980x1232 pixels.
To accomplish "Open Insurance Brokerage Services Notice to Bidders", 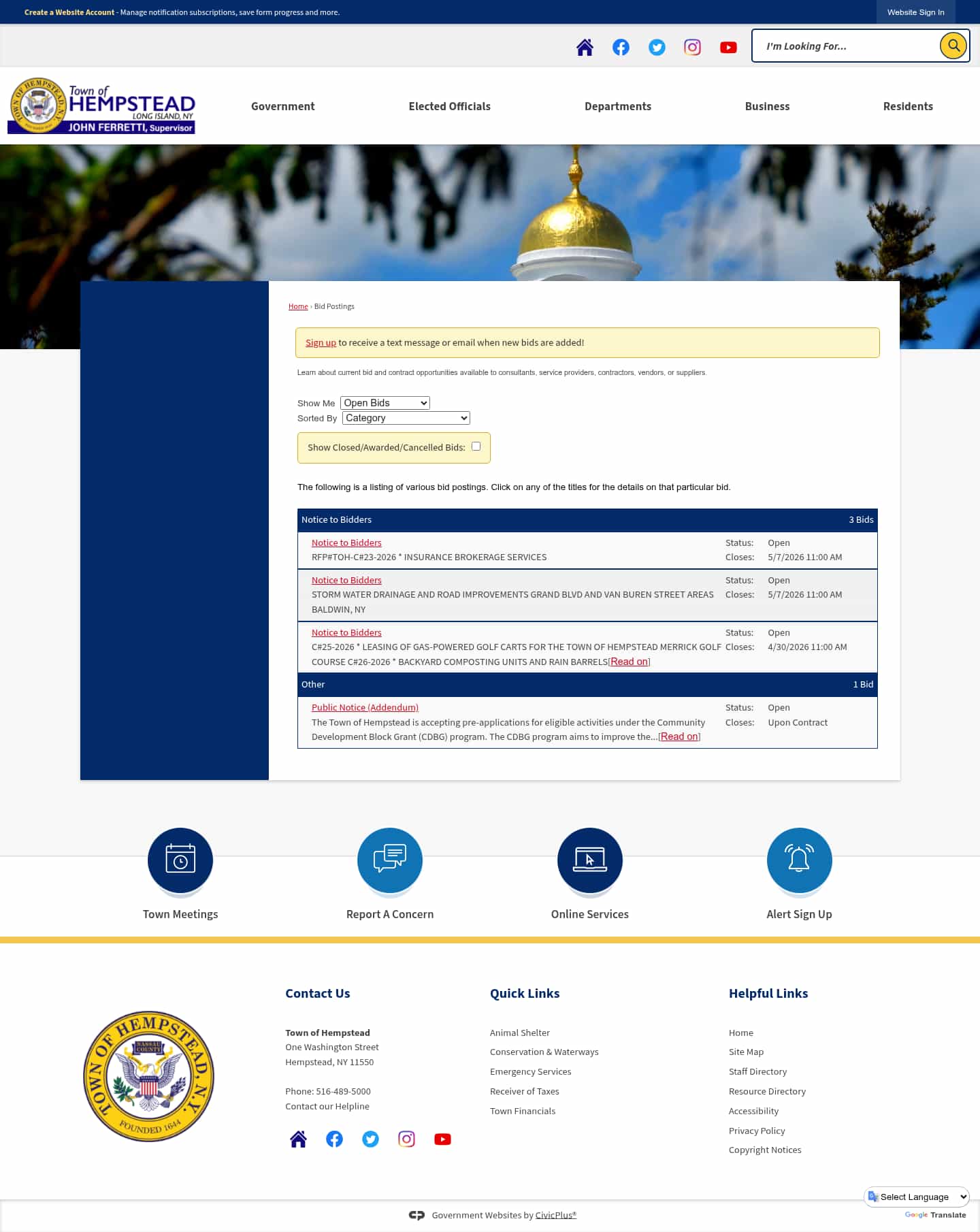I will pos(346,542).
